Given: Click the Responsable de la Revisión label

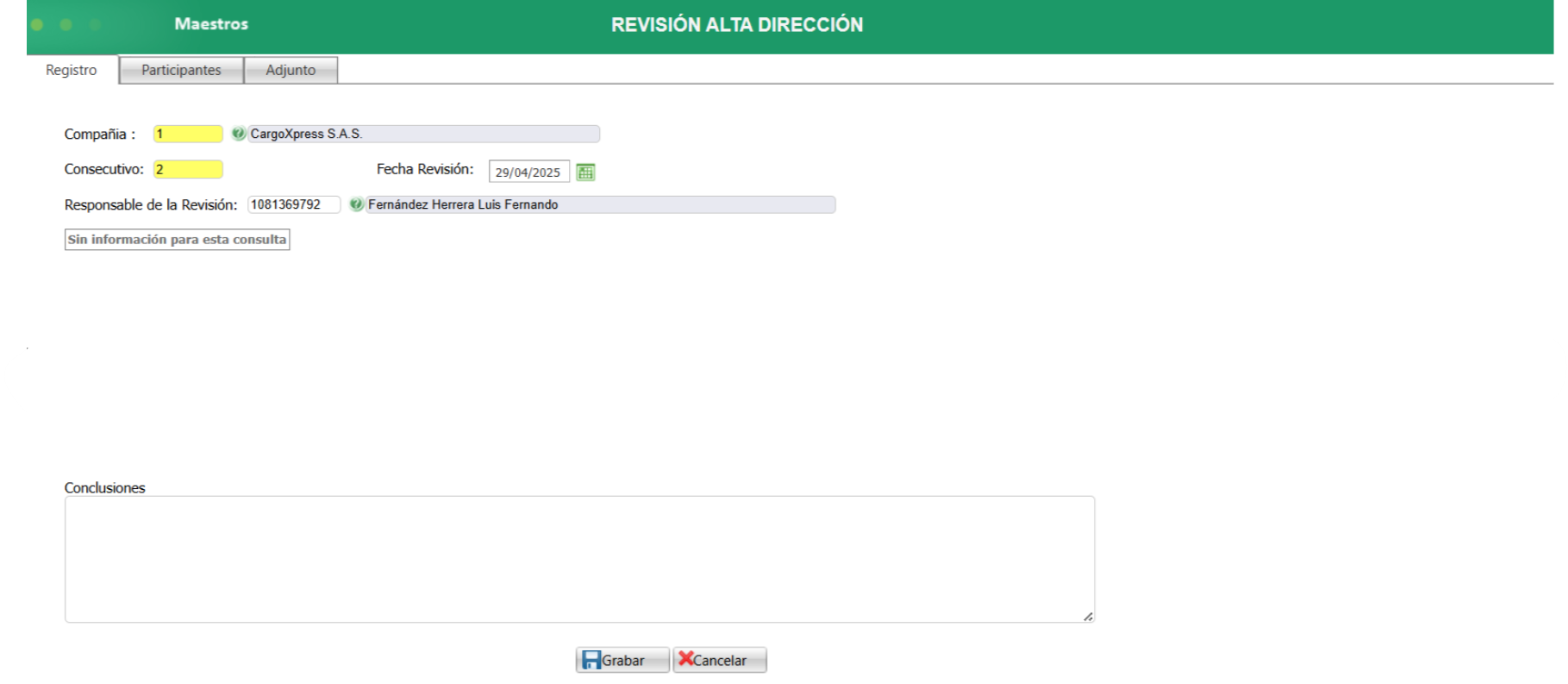Looking at the screenshot, I should click(x=151, y=204).
